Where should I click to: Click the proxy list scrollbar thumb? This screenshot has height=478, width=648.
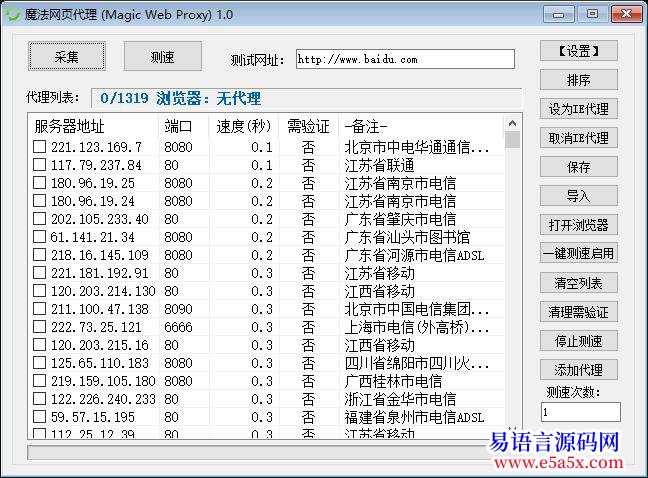(512, 139)
